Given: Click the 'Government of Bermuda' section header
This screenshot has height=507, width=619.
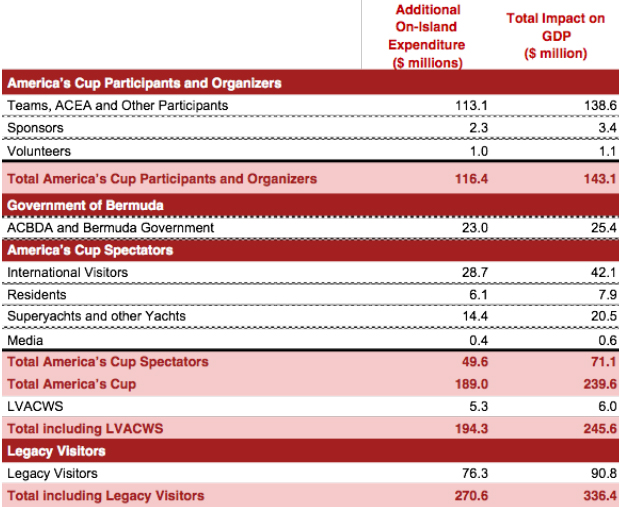Looking at the screenshot, I should click(x=84, y=204).
